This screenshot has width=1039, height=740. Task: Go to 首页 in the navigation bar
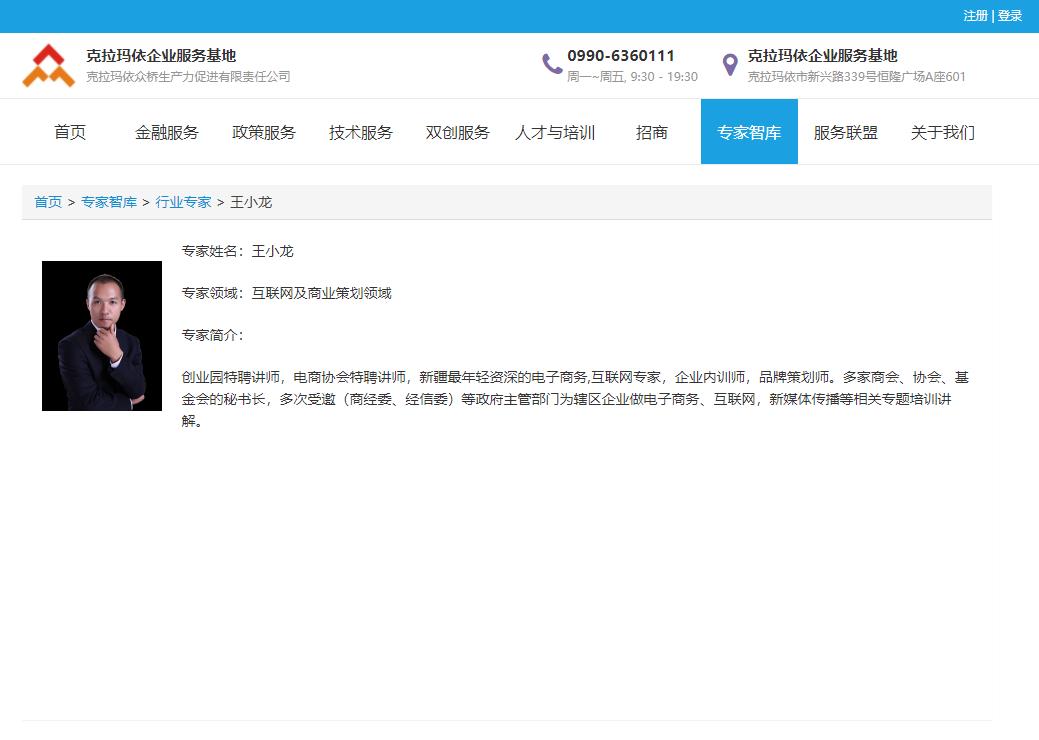pos(70,132)
